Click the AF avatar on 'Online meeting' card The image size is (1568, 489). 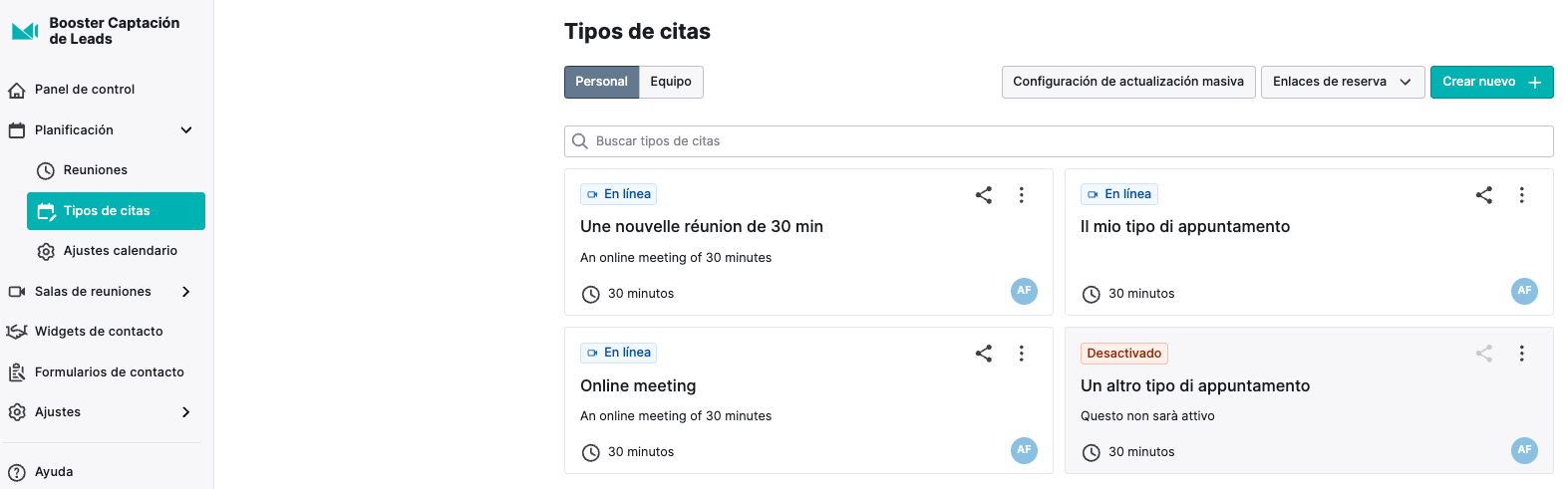click(1024, 450)
